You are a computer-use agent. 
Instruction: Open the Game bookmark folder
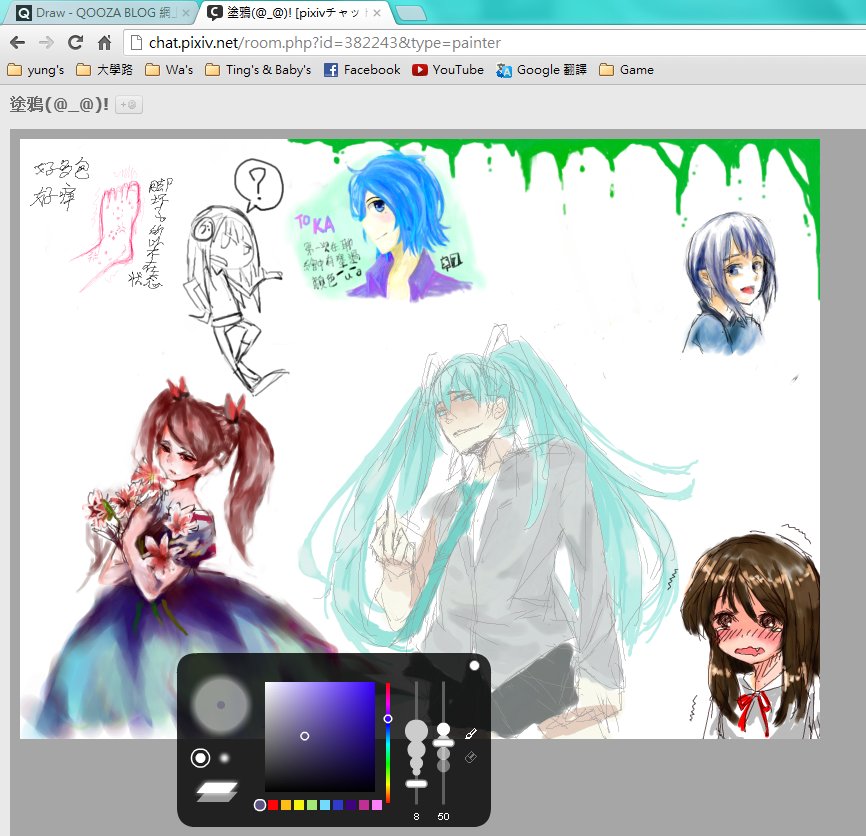pos(626,70)
